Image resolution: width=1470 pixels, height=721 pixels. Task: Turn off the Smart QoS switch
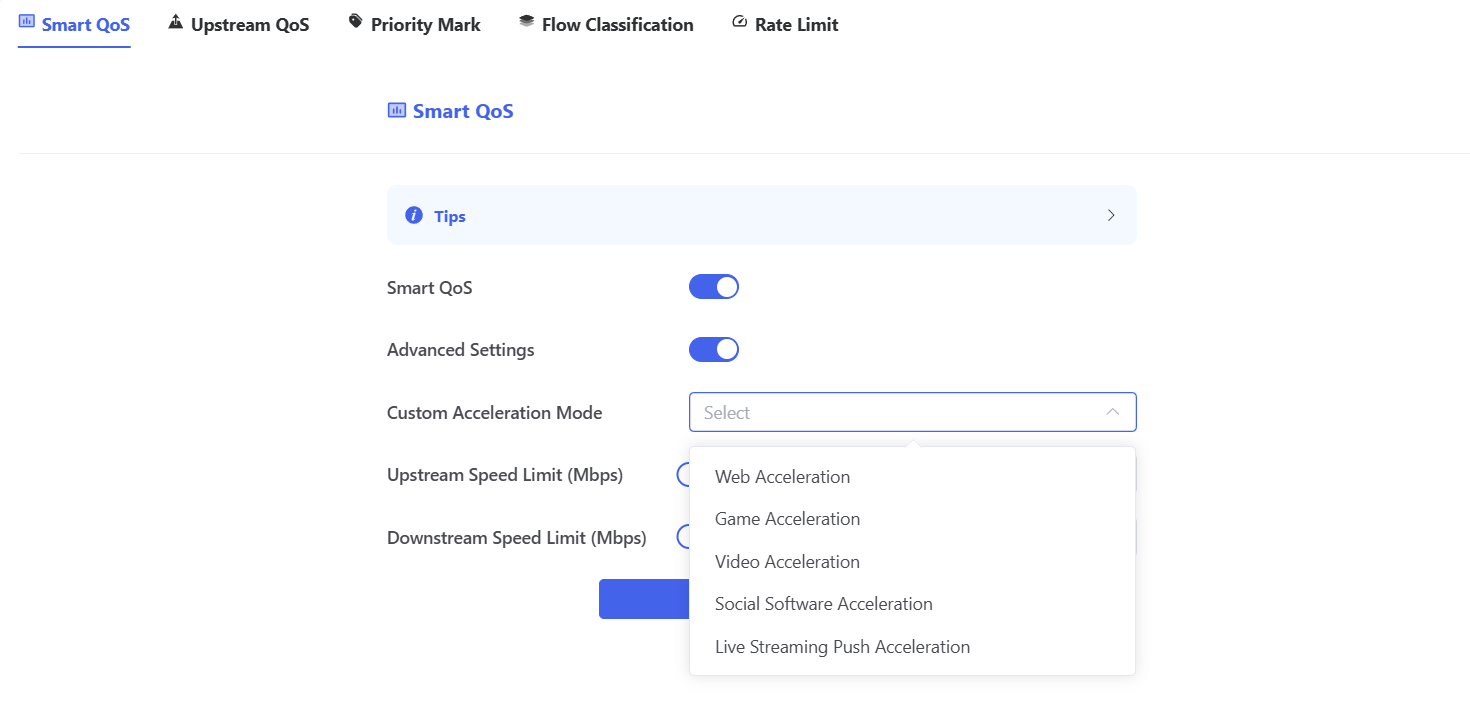(x=714, y=287)
